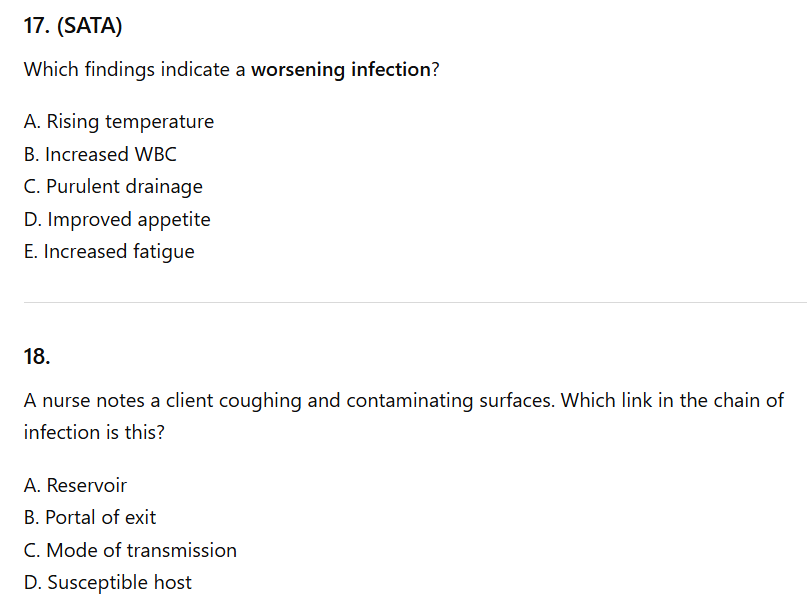Select answer A. Reservoir

click(75, 486)
